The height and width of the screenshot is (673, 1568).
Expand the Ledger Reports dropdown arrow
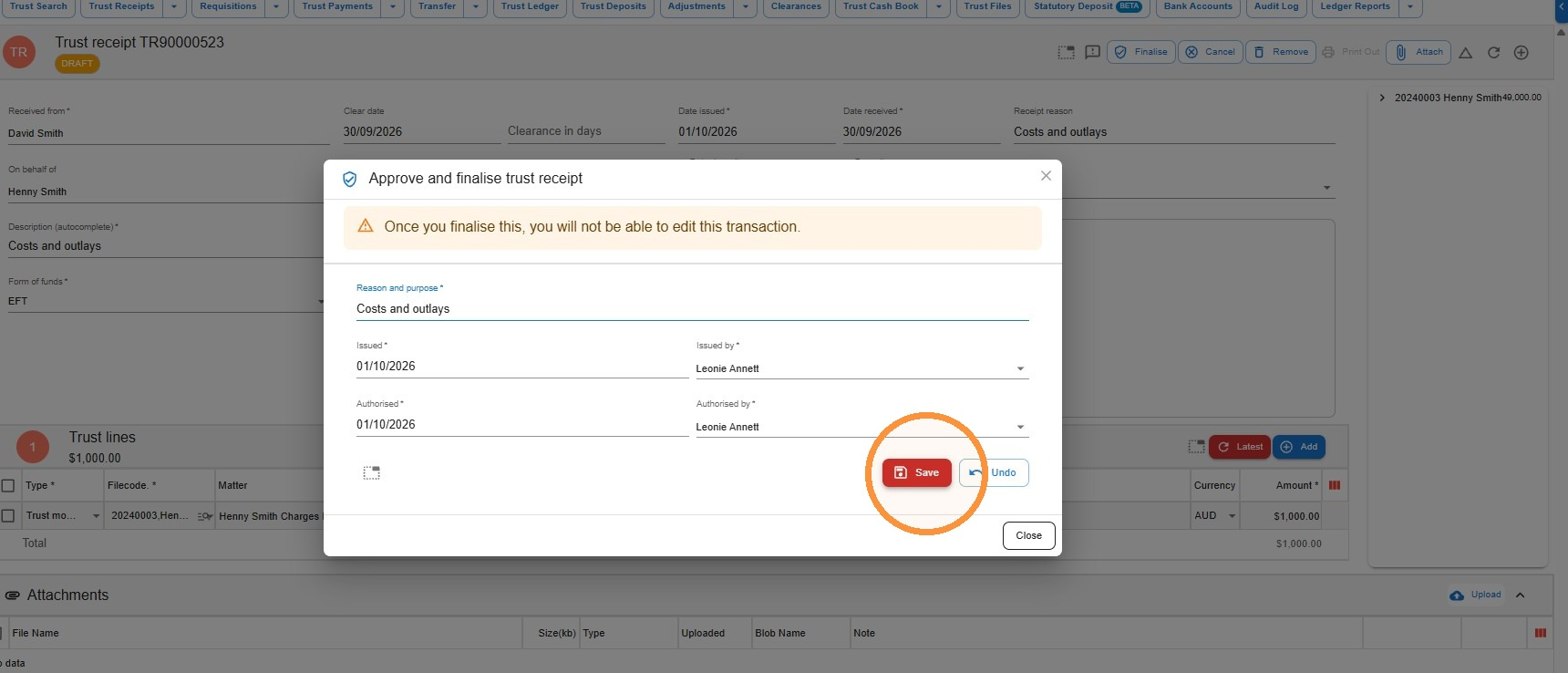pos(1409,6)
